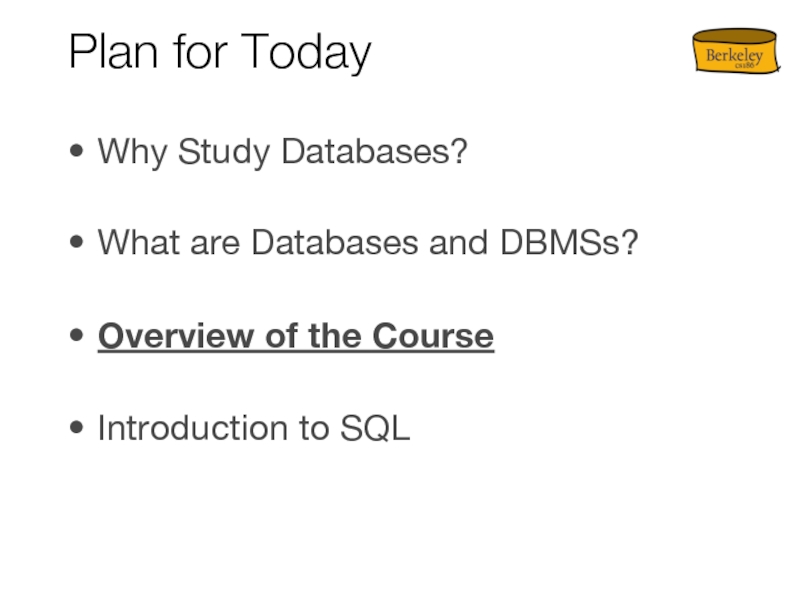The image size is (800, 600).
Task: Click the word "Berkeley" on the logo
Action: click(x=734, y=56)
